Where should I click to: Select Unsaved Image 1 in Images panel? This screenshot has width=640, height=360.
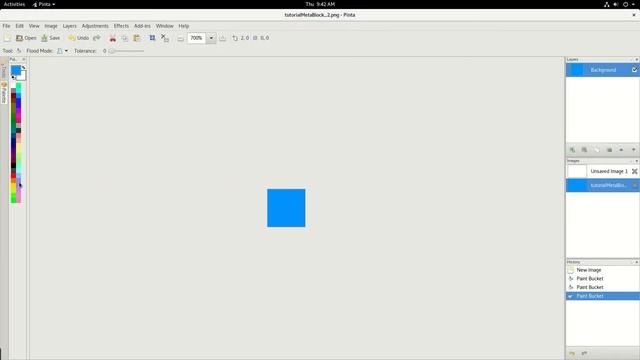click(602, 171)
